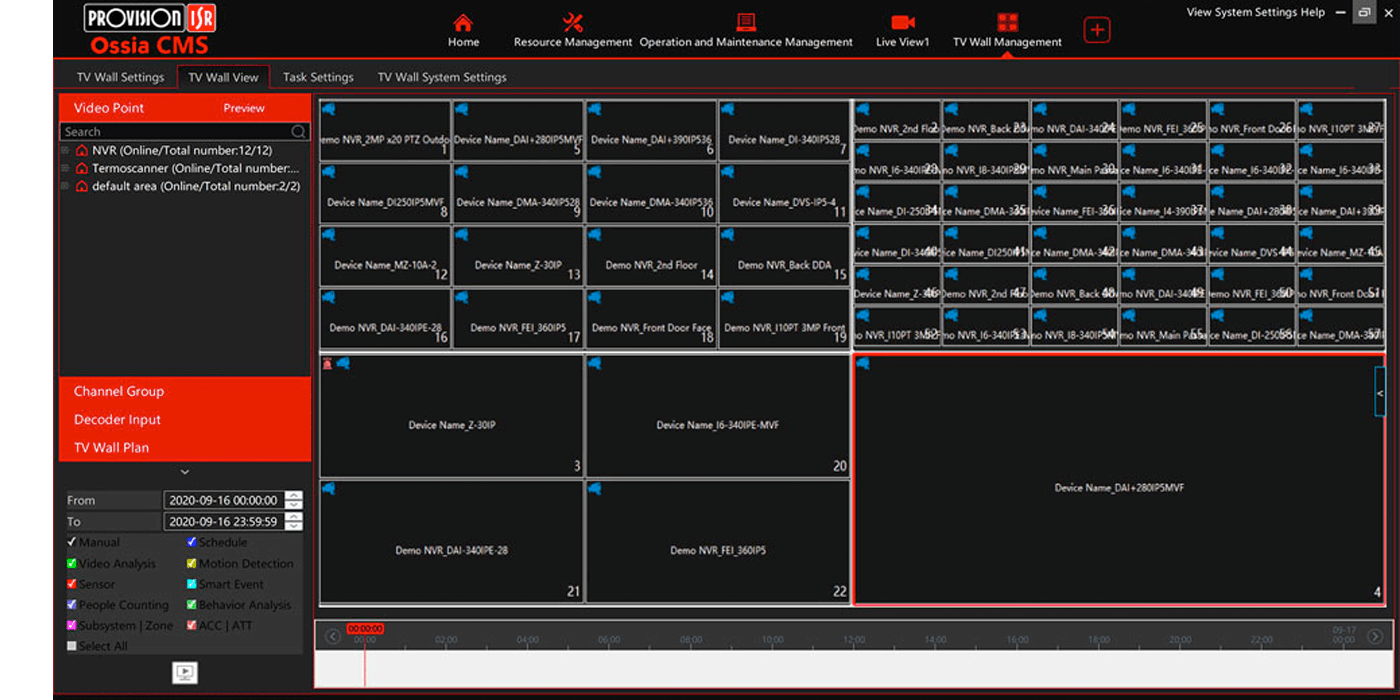1400x700 pixels.
Task: Open Resource Management wrench icon
Action: coord(573,23)
